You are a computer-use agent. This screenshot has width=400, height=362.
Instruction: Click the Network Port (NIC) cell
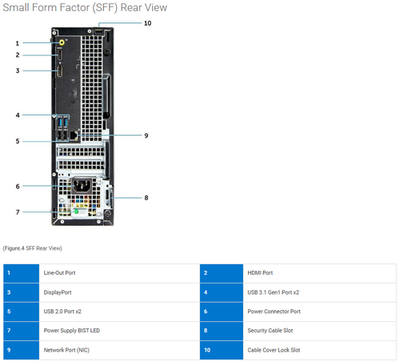pos(119,350)
